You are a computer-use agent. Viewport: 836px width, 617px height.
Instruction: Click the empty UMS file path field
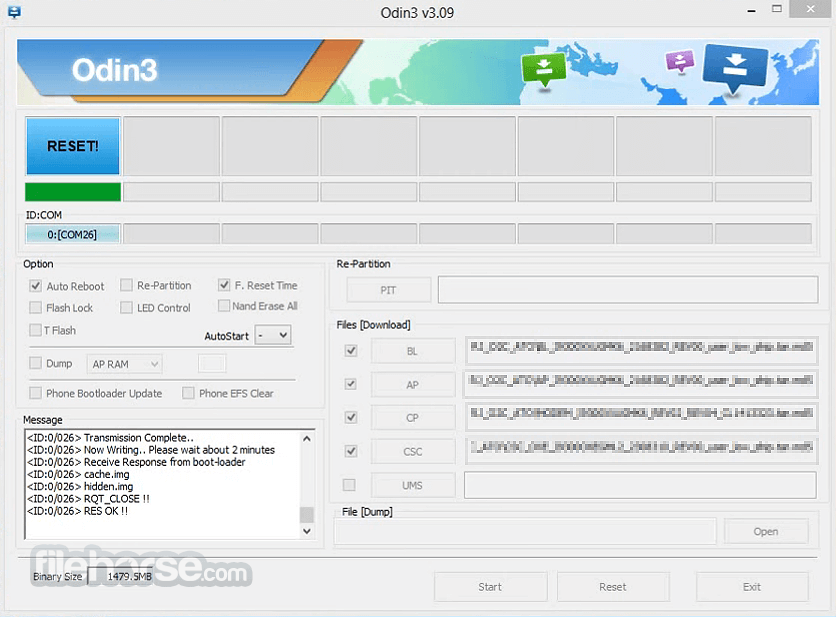pos(640,485)
